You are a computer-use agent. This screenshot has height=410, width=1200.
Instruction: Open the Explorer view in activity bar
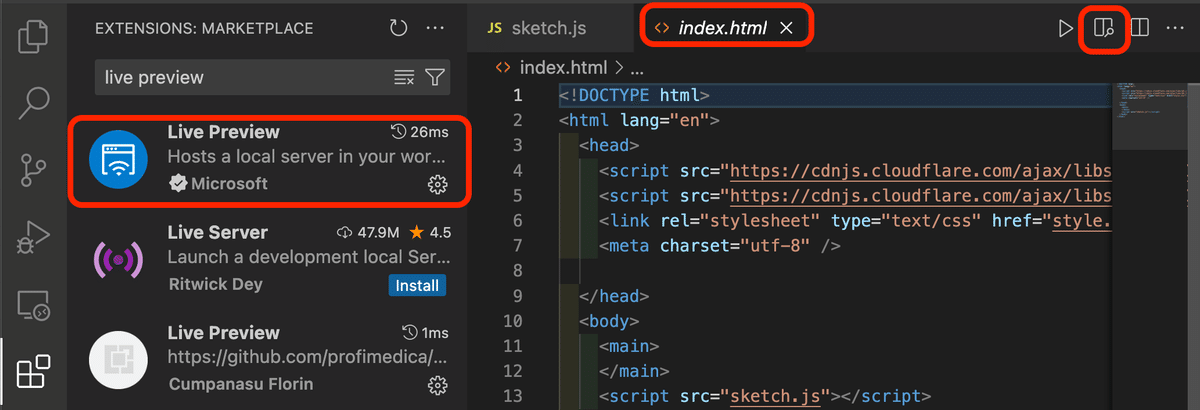(x=34, y=38)
